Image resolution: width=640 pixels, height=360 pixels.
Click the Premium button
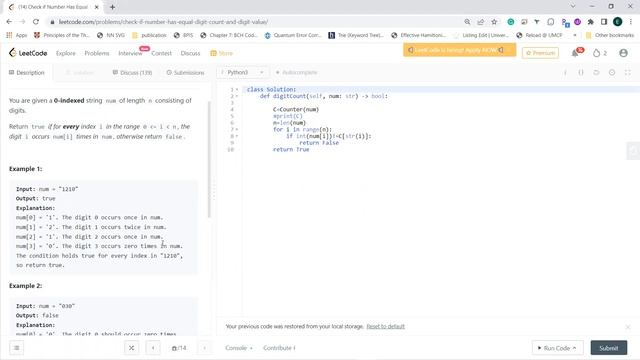click(540, 53)
